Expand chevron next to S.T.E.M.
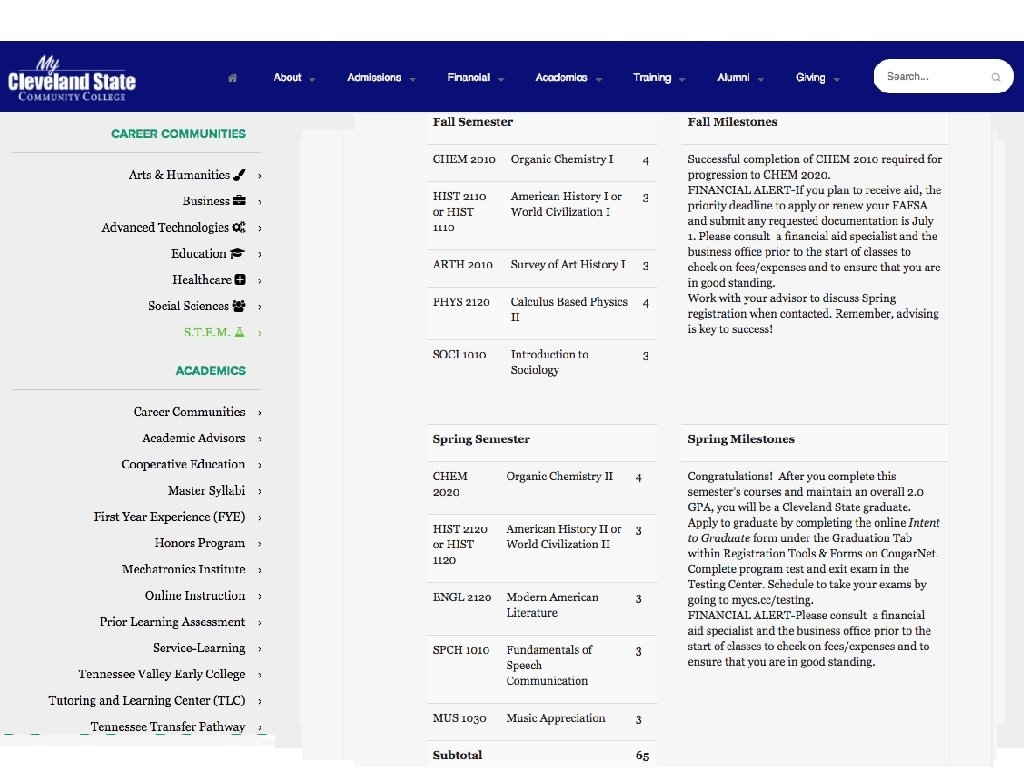Screen dimensions: 1024x768 coord(260,333)
